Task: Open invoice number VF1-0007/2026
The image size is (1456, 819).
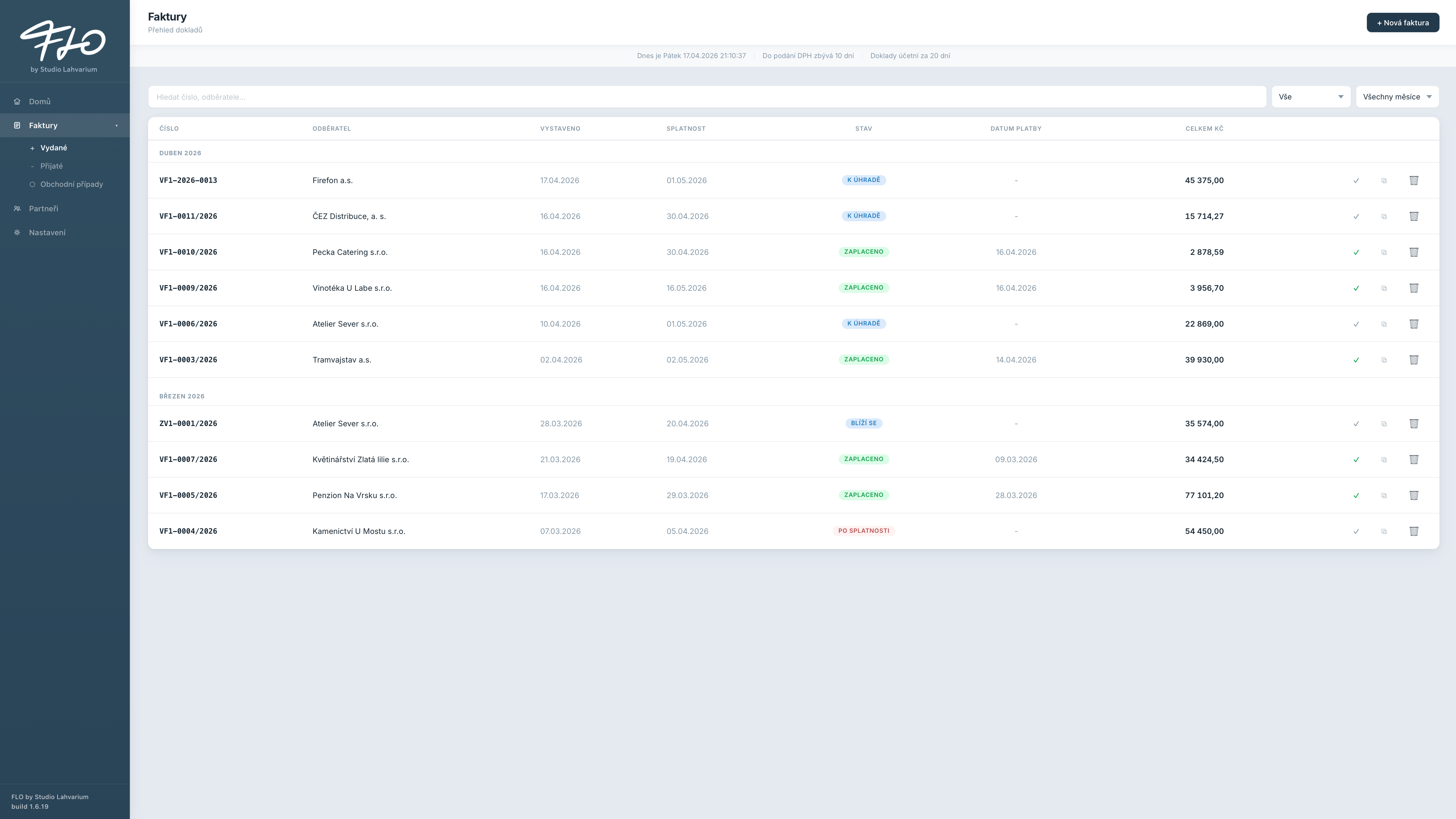Action: [188, 460]
